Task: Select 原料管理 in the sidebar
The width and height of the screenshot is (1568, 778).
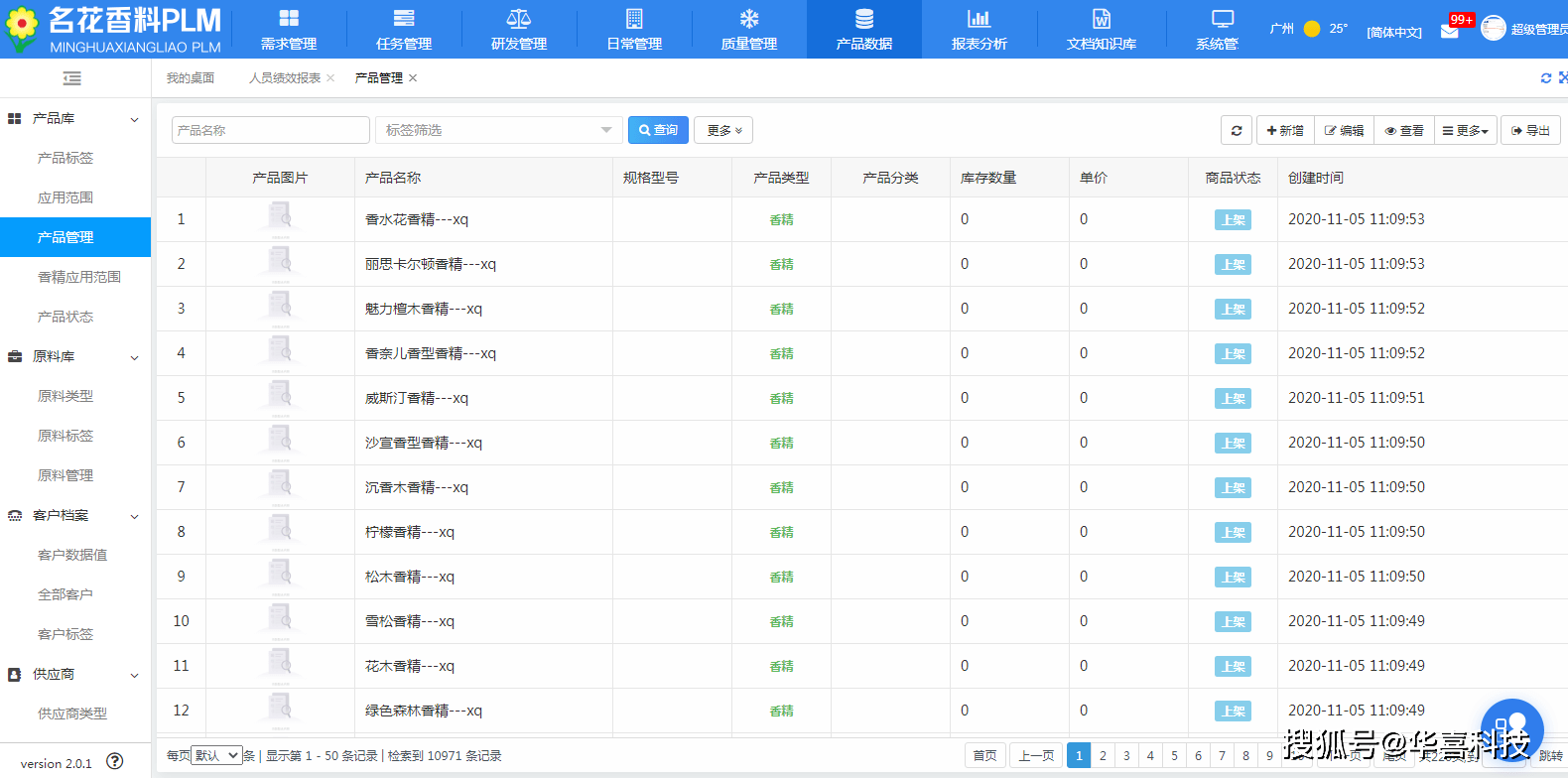Action: (x=65, y=475)
